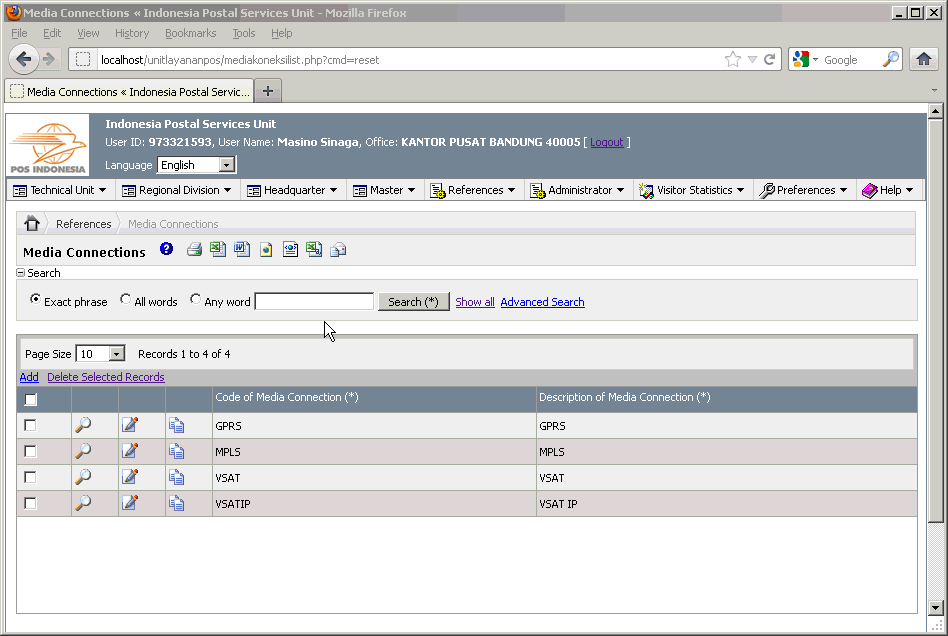Open the References menu
The width and height of the screenshot is (948, 636).
pos(473,189)
